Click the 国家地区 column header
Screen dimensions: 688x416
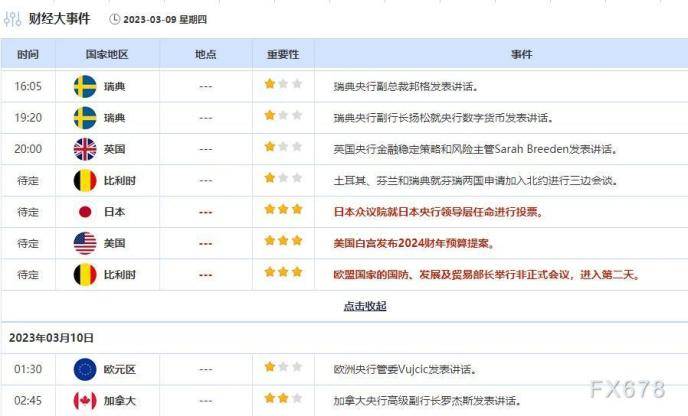coord(106,55)
